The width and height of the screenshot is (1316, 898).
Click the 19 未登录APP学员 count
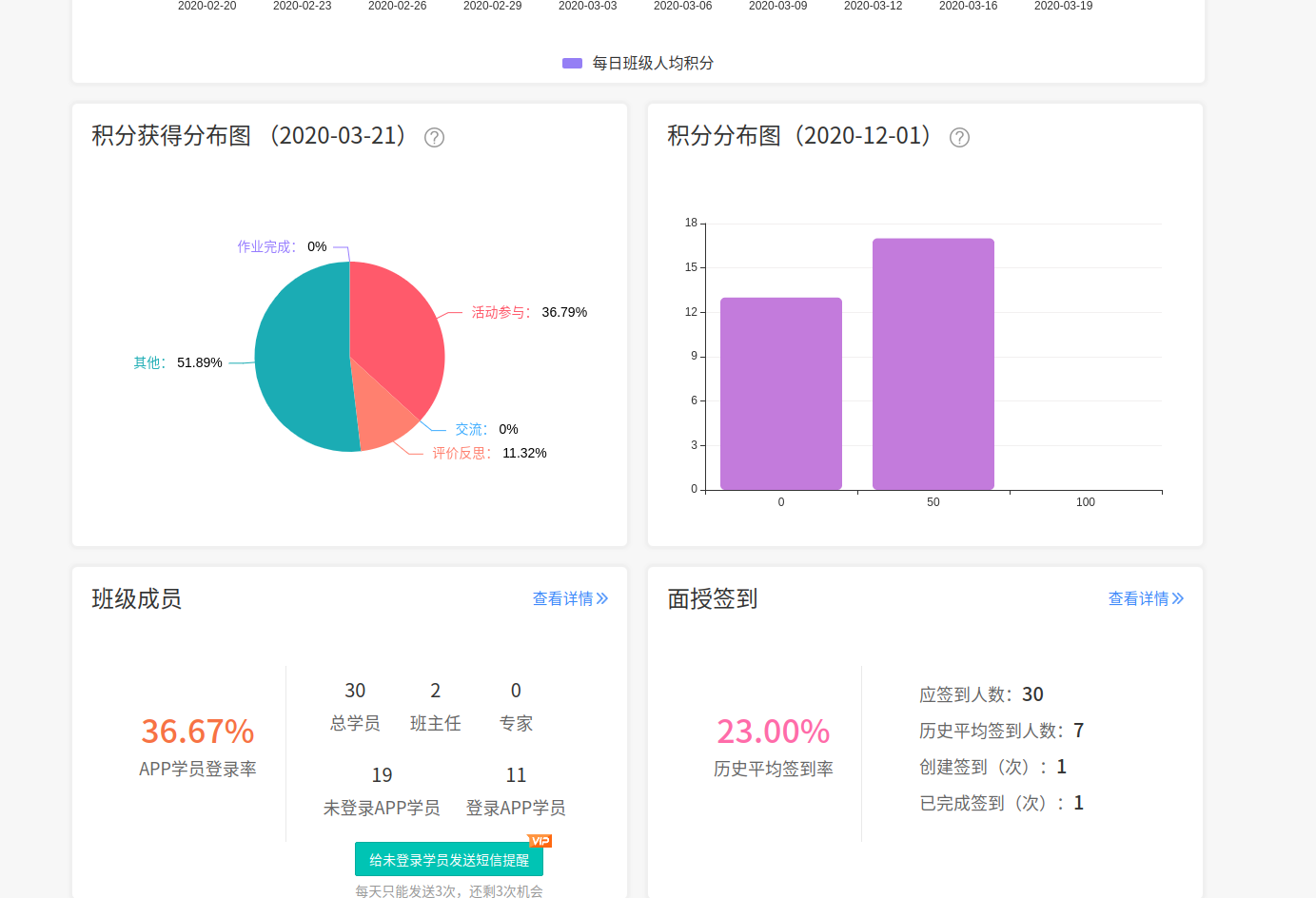coord(382,775)
